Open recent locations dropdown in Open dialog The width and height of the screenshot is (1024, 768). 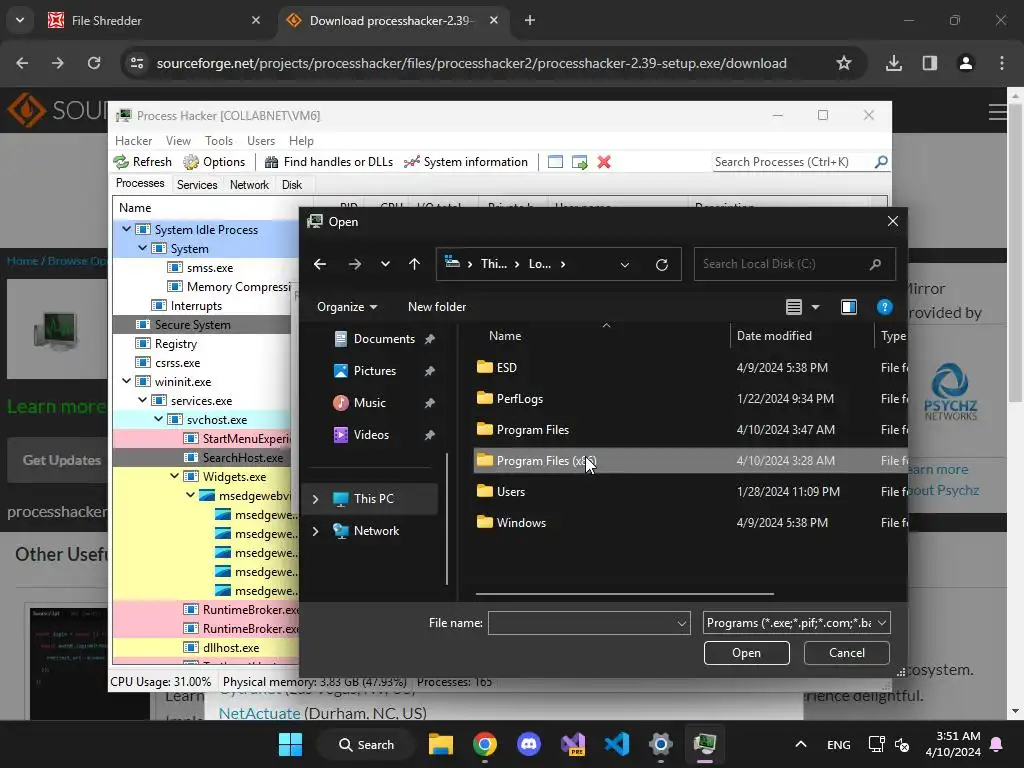click(385, 264)
